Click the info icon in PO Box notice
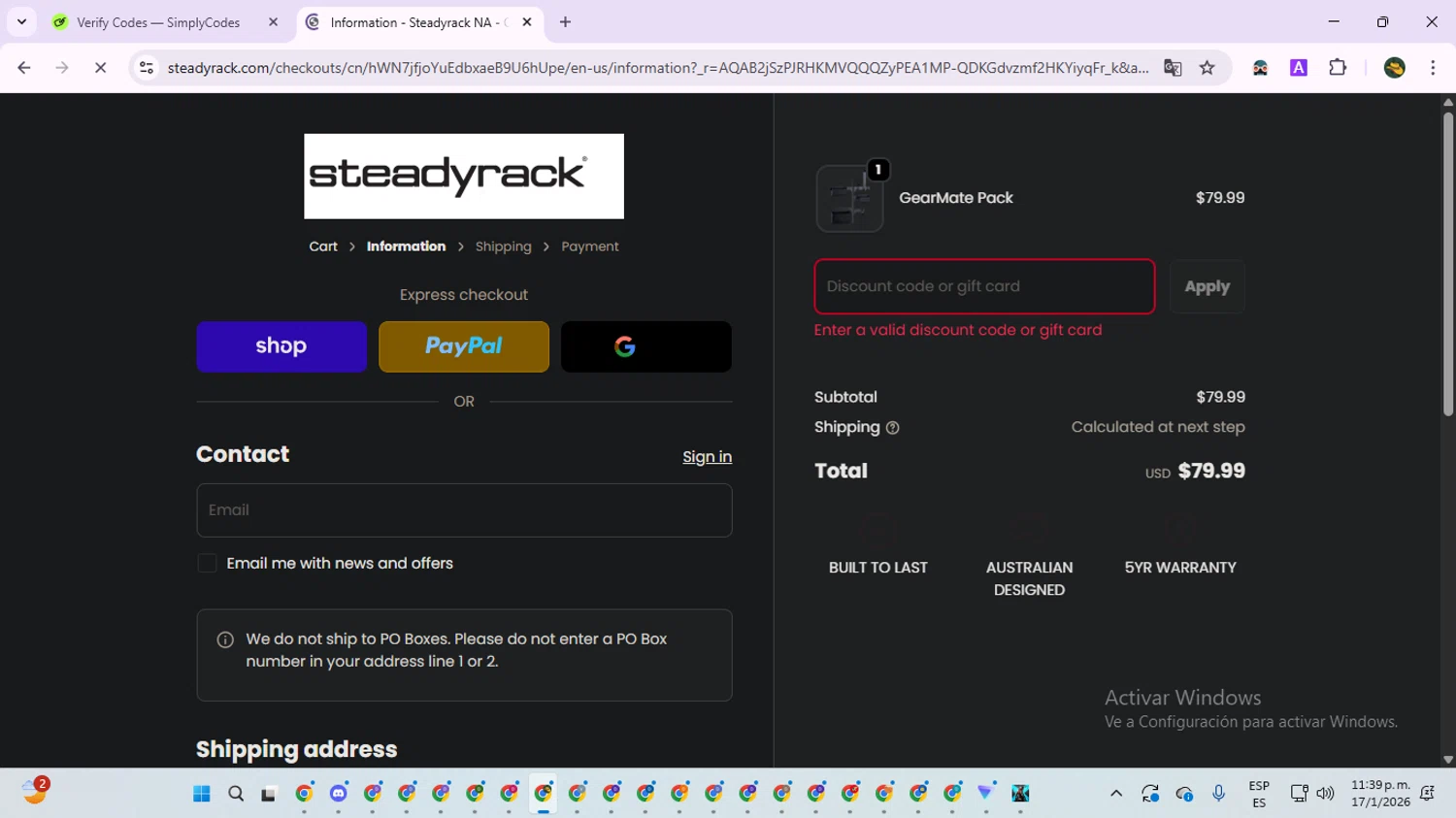 coord(225,639)
